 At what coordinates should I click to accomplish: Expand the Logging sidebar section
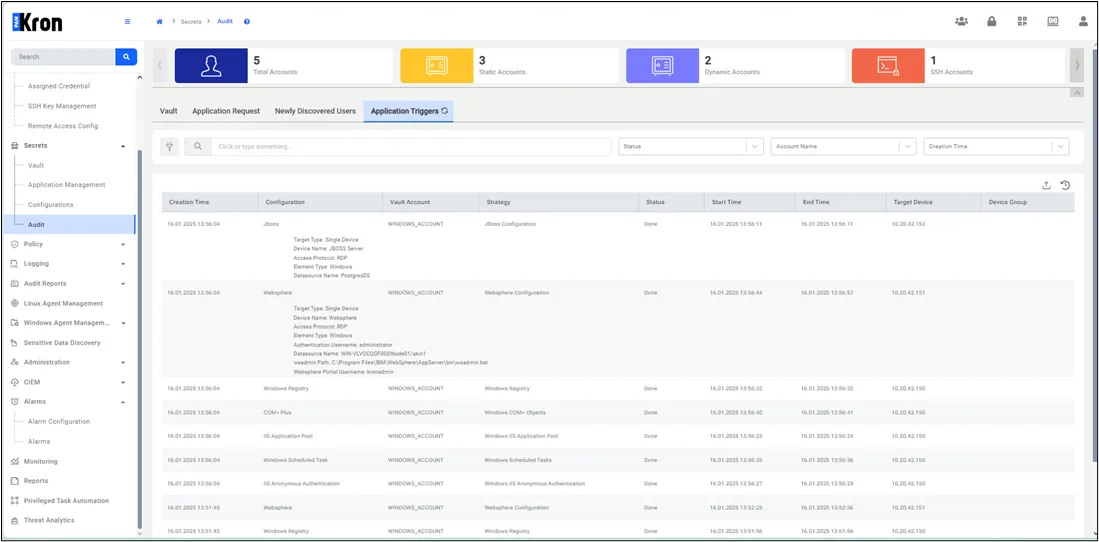[123, 264]
